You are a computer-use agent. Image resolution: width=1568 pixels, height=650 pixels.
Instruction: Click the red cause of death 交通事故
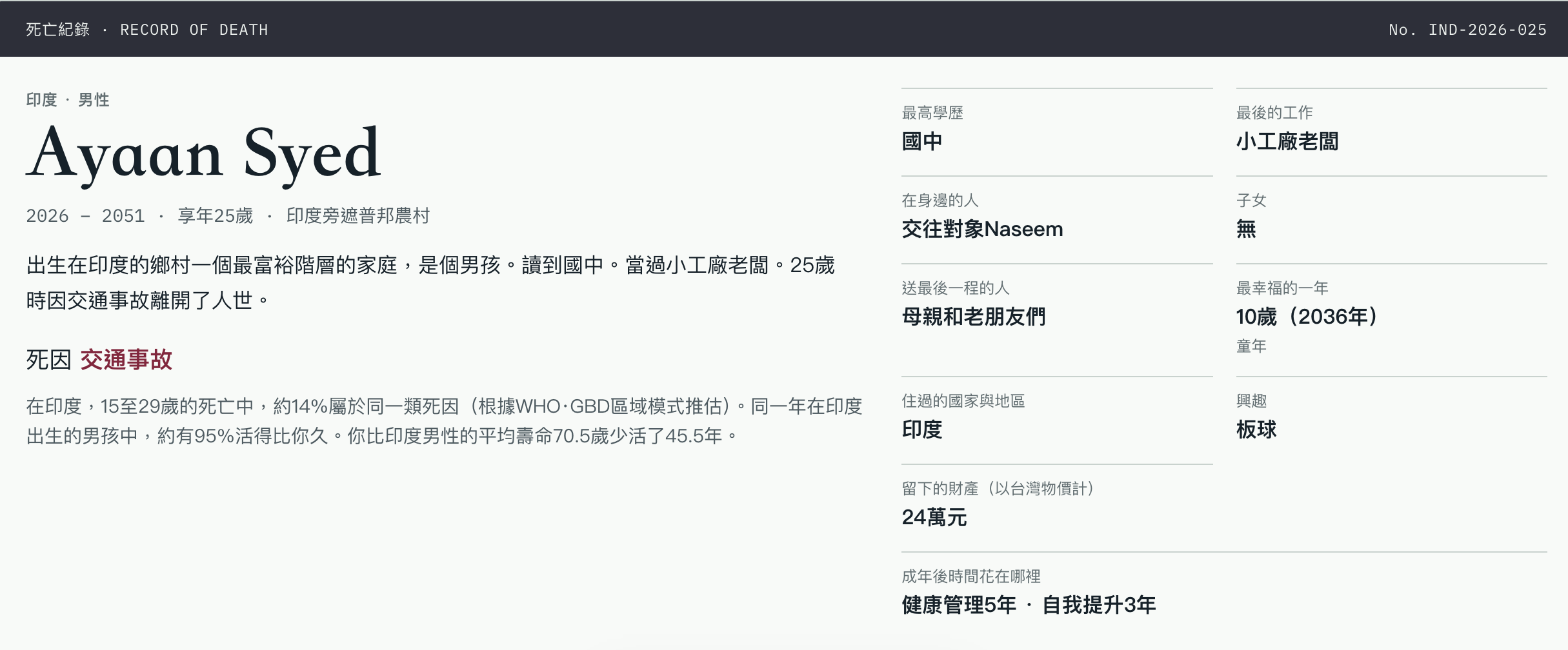[x=126, y=360]
